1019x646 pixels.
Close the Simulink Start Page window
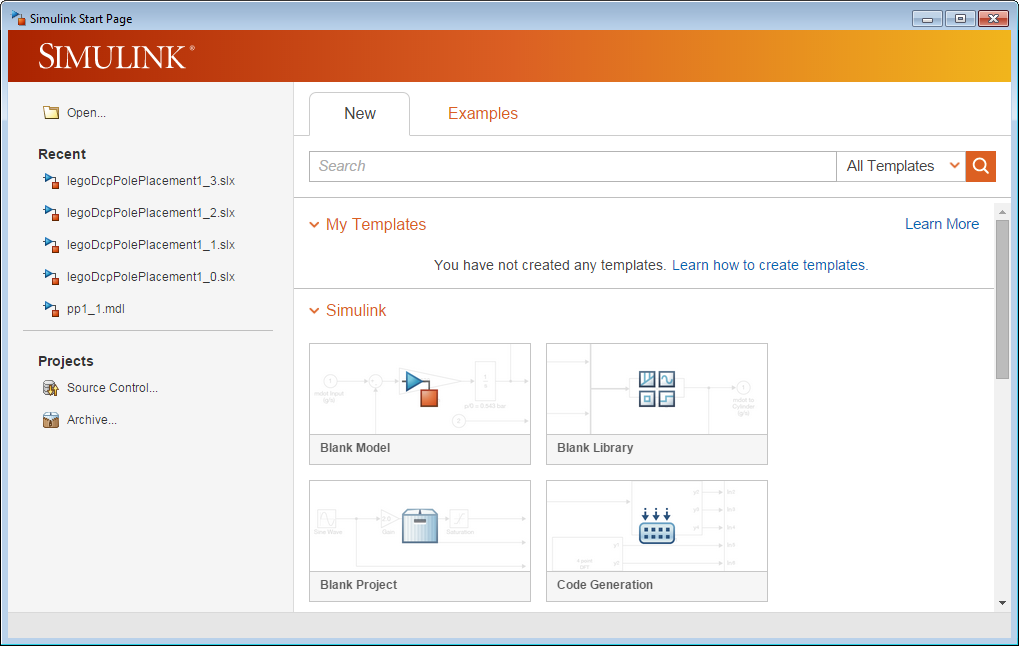click(x=993, y=19)
